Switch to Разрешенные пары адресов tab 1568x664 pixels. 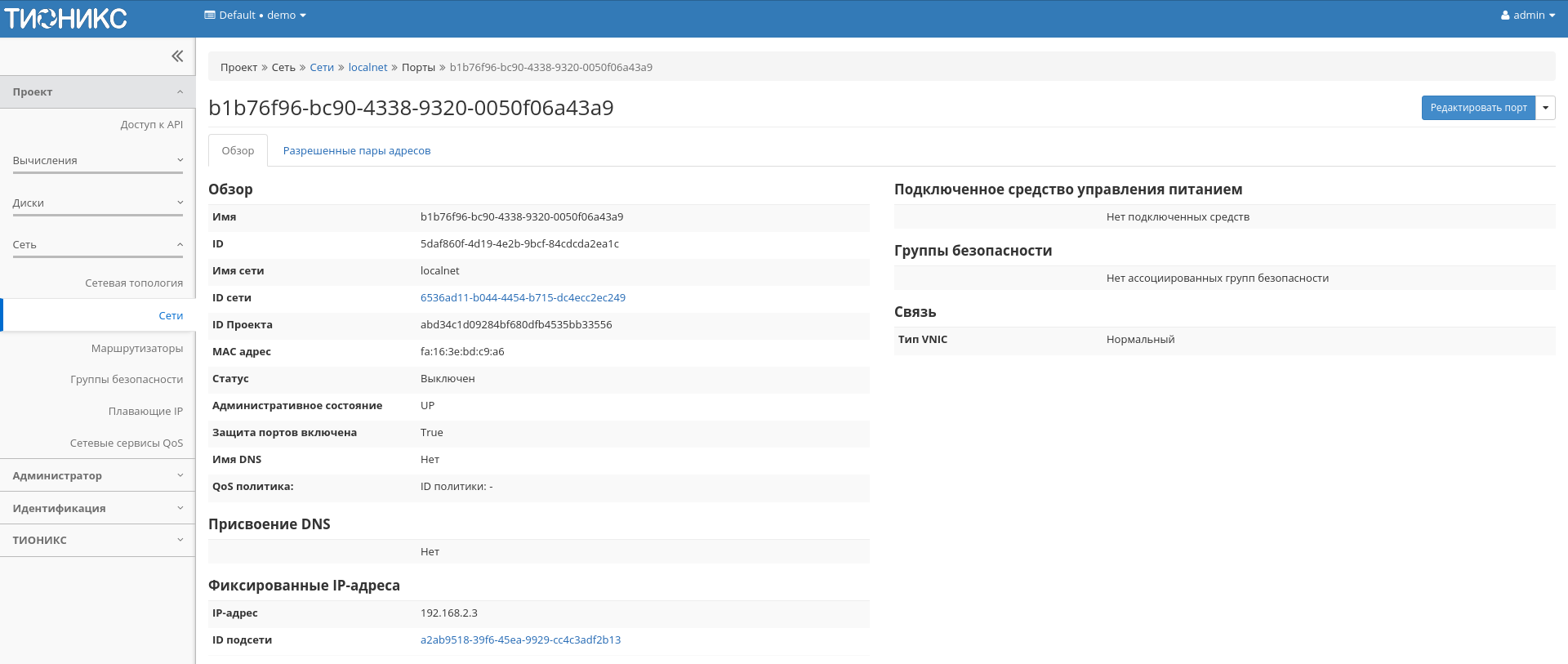coord(356,151)
